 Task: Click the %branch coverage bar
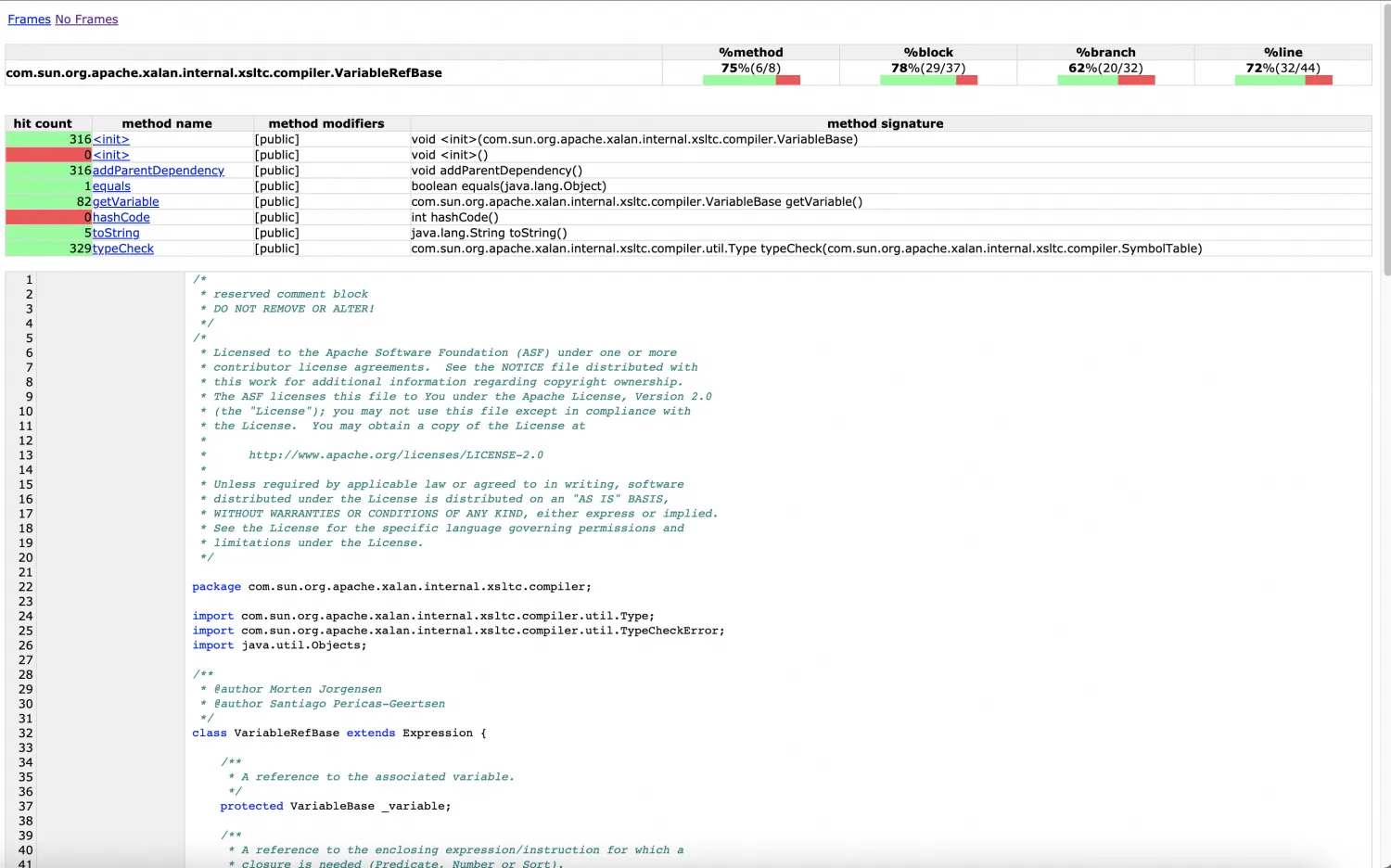click(x=1105, y=81)
